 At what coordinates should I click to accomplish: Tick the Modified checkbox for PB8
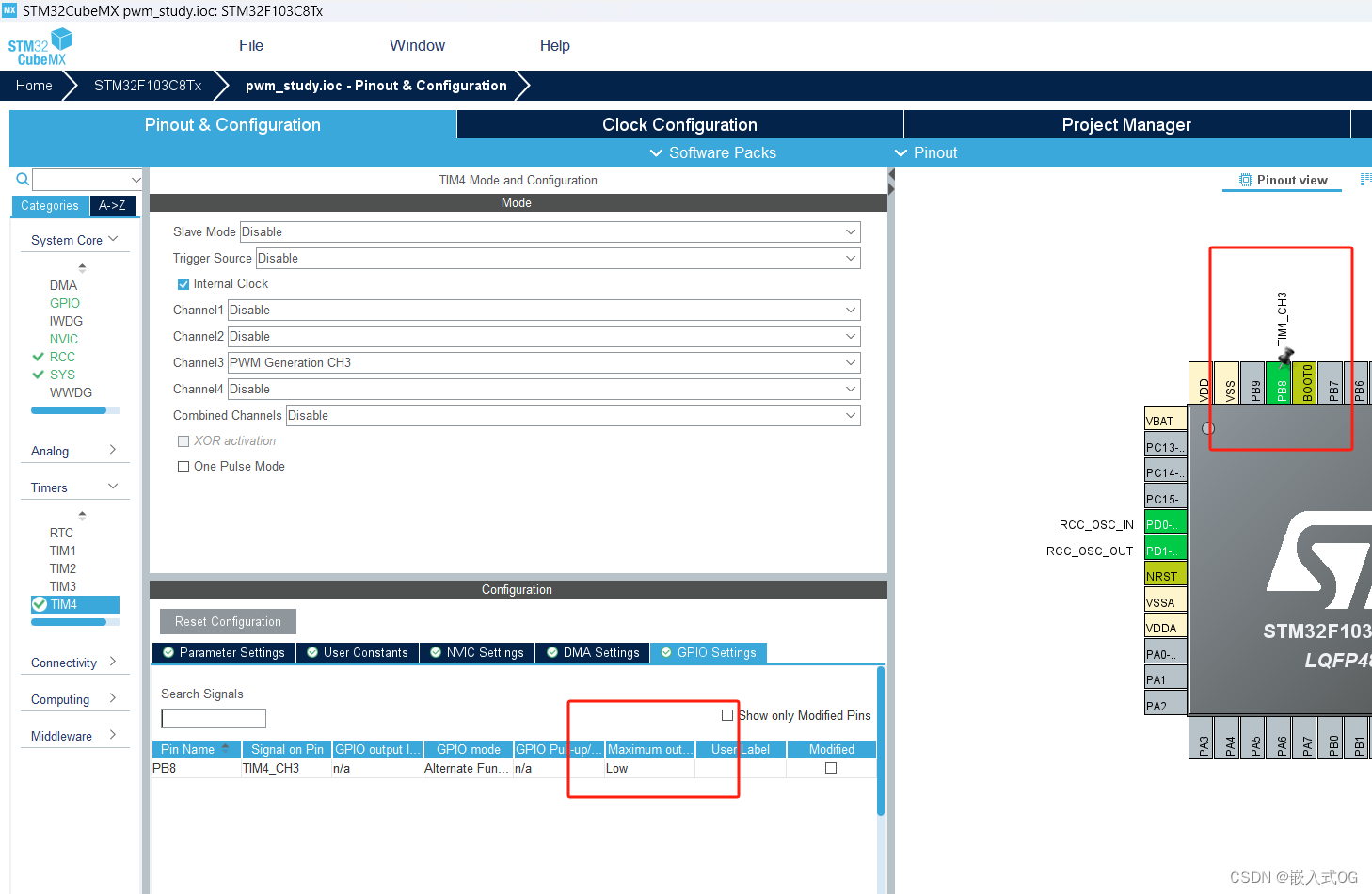coord(831,768)
